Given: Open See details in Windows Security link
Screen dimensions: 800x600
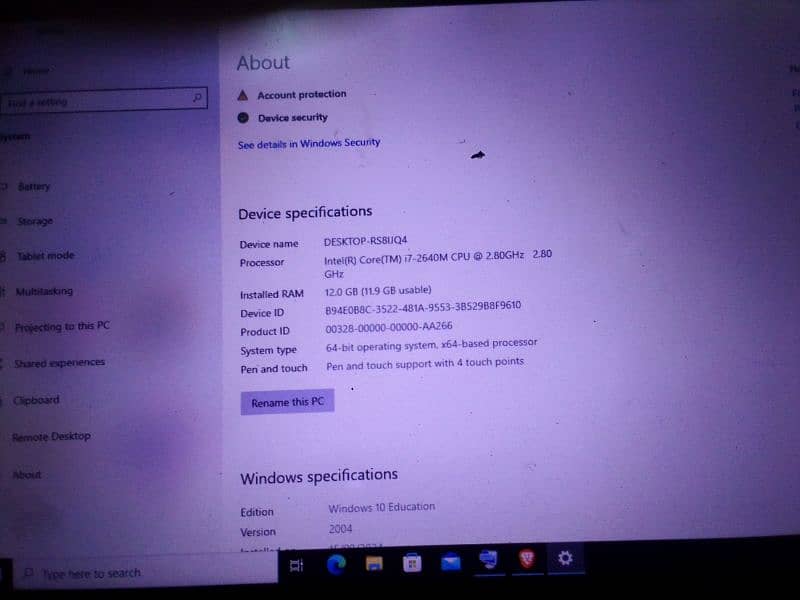Looking at the screenshot, I should (x=309, y=144).
